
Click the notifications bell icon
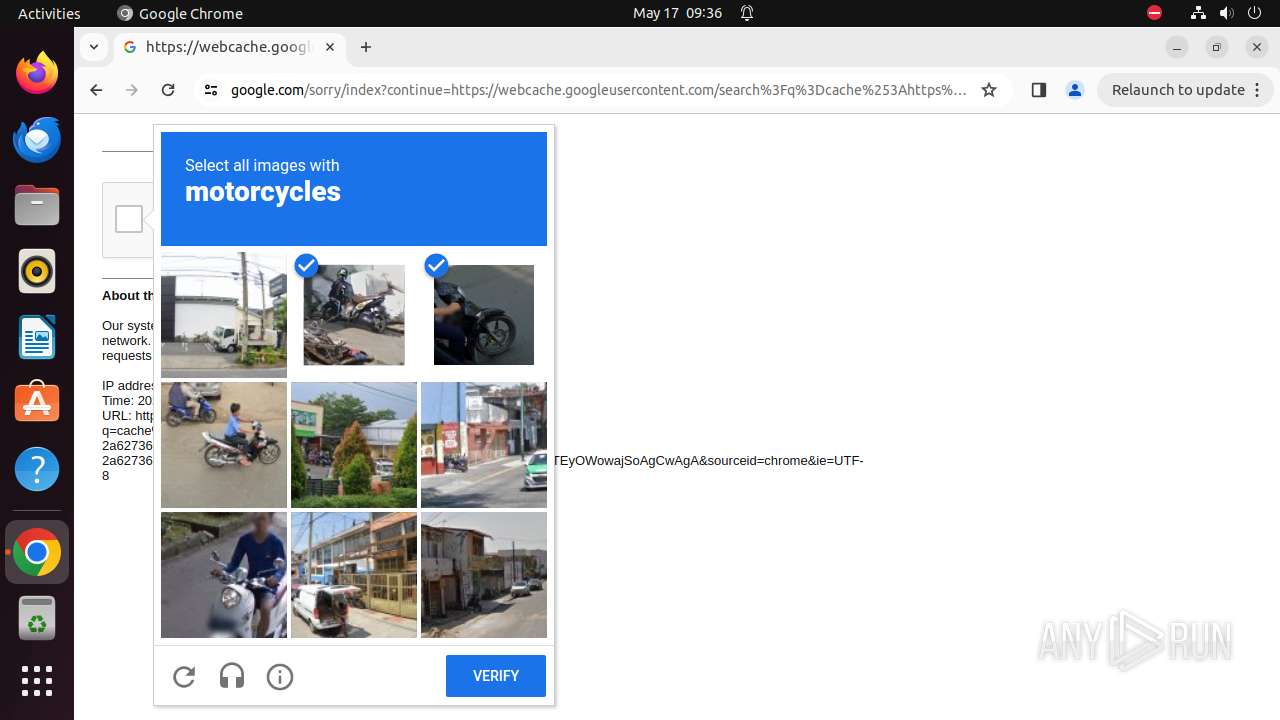[x=747, y=13]
